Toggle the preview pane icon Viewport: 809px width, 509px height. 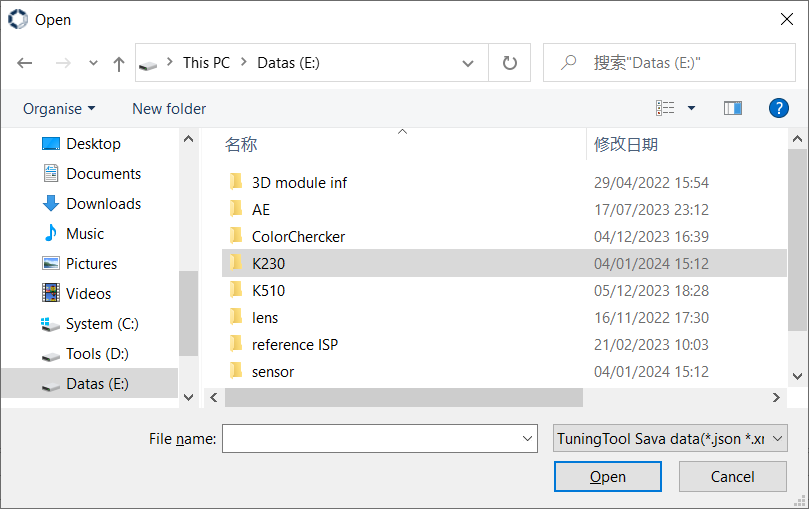click(733, 108)
